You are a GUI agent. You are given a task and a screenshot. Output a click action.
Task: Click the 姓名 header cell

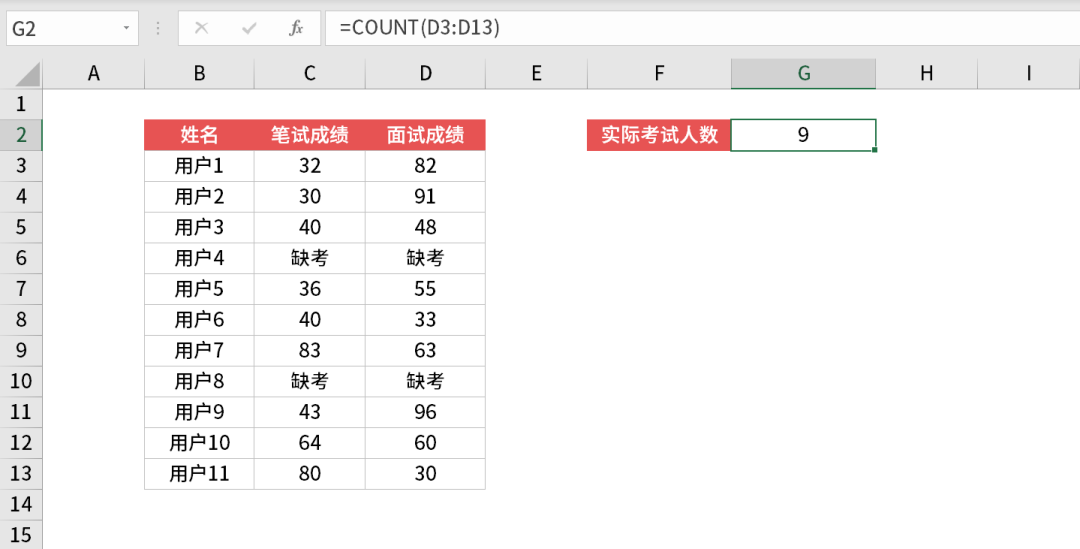coord(199,135)
